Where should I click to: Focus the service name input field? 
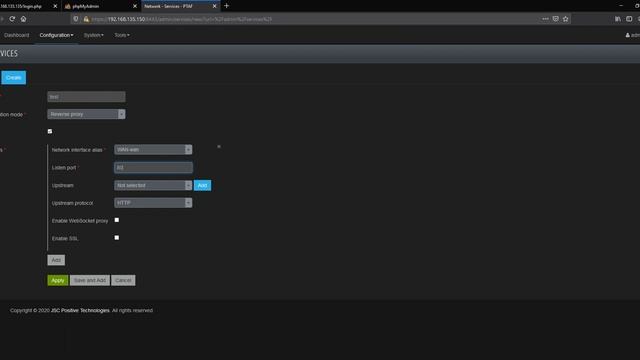coord(86,97)
